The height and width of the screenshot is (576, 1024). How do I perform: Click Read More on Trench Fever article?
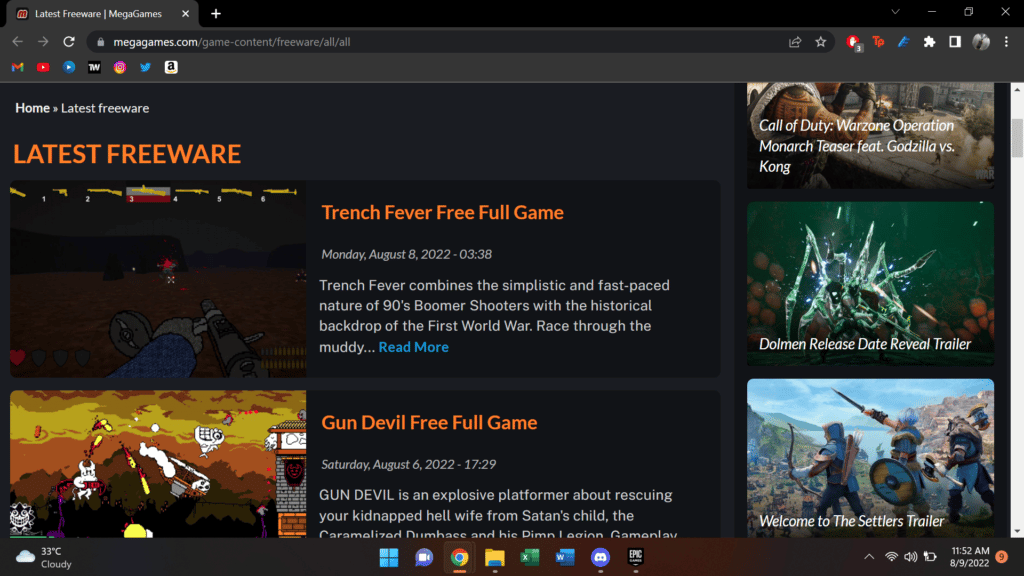[413, 346]
